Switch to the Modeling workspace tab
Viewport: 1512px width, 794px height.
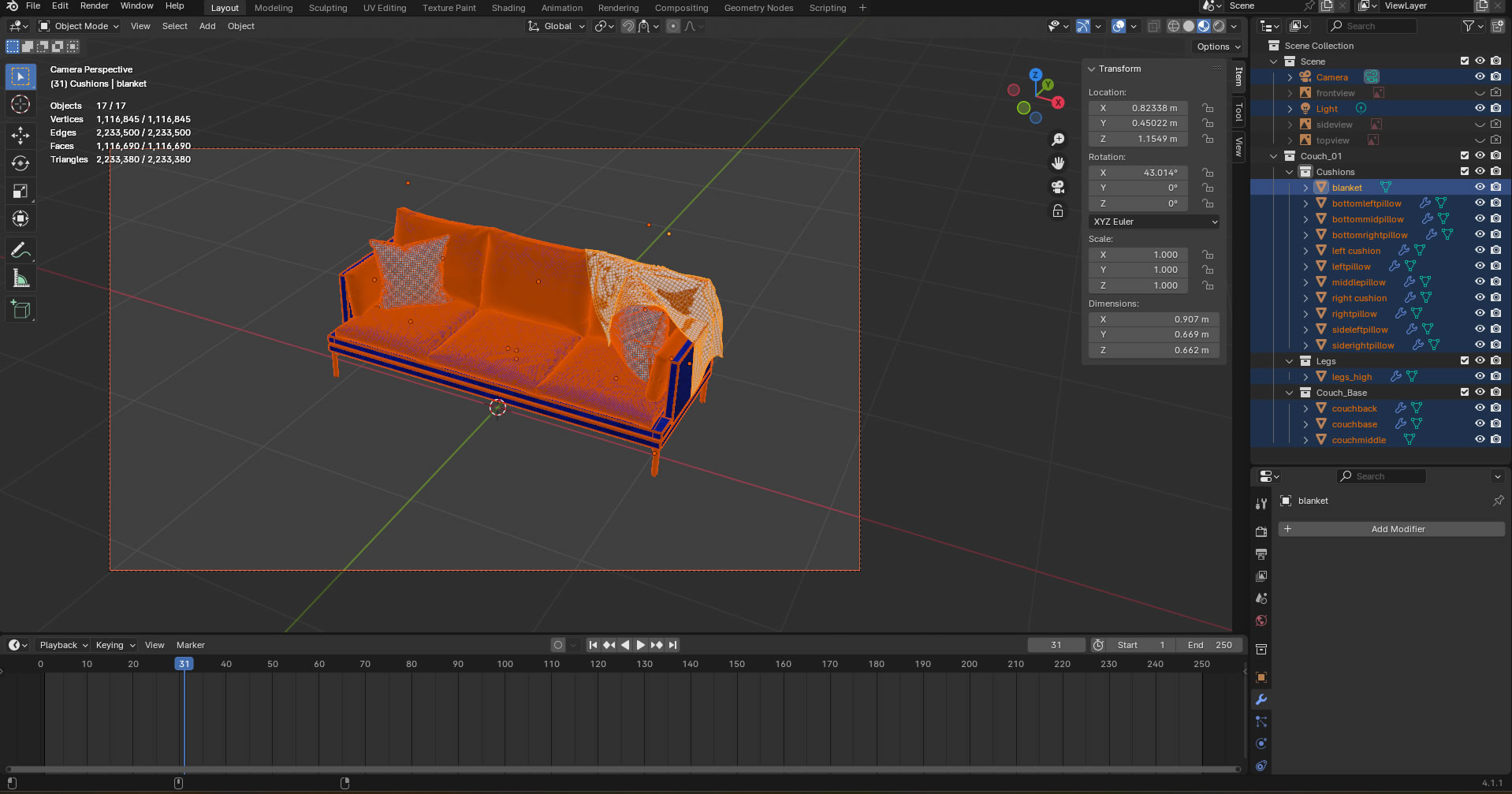click(274, 8)
